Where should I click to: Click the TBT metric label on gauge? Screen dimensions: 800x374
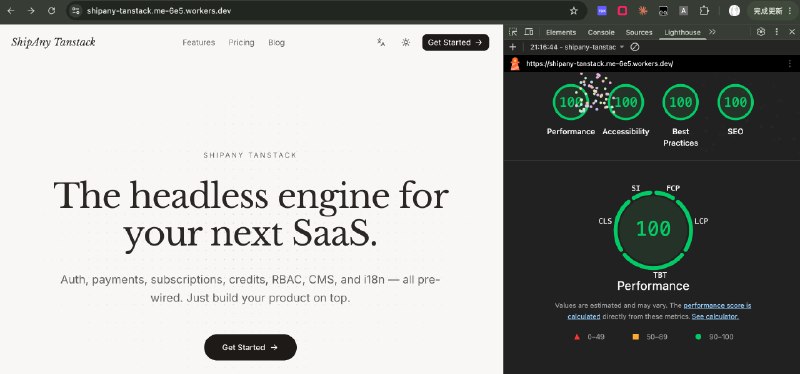660,276
